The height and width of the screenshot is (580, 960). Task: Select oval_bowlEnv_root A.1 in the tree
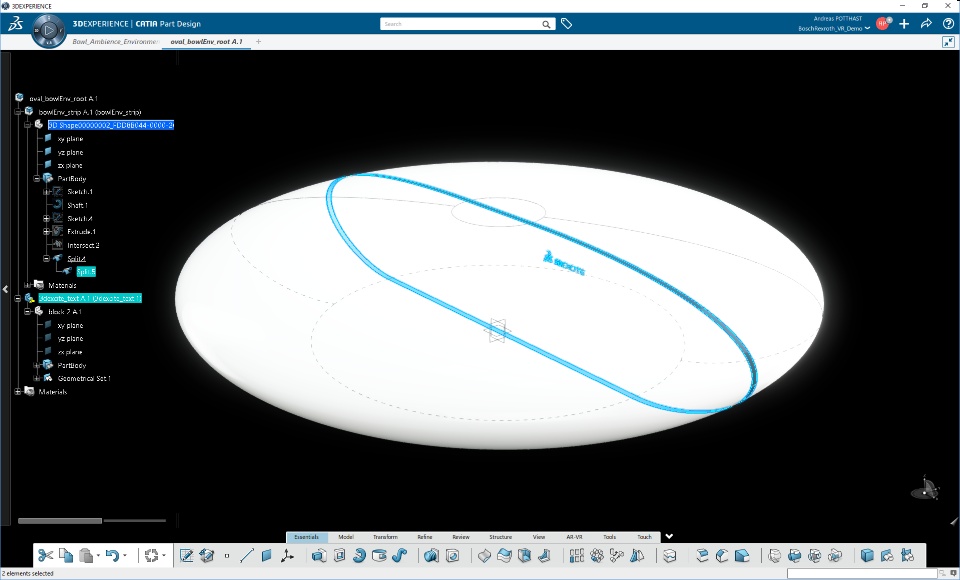pyautogui.click(x=64, y=98)
